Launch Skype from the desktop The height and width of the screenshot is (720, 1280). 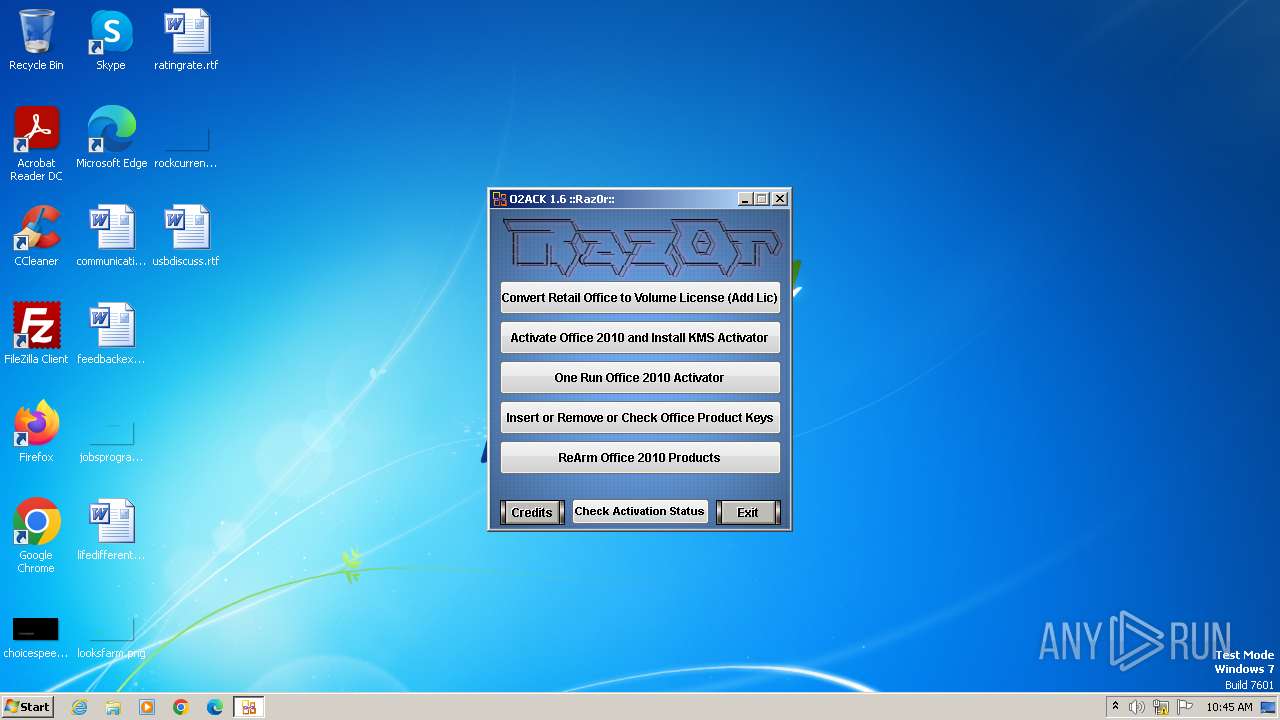point(110,40)
